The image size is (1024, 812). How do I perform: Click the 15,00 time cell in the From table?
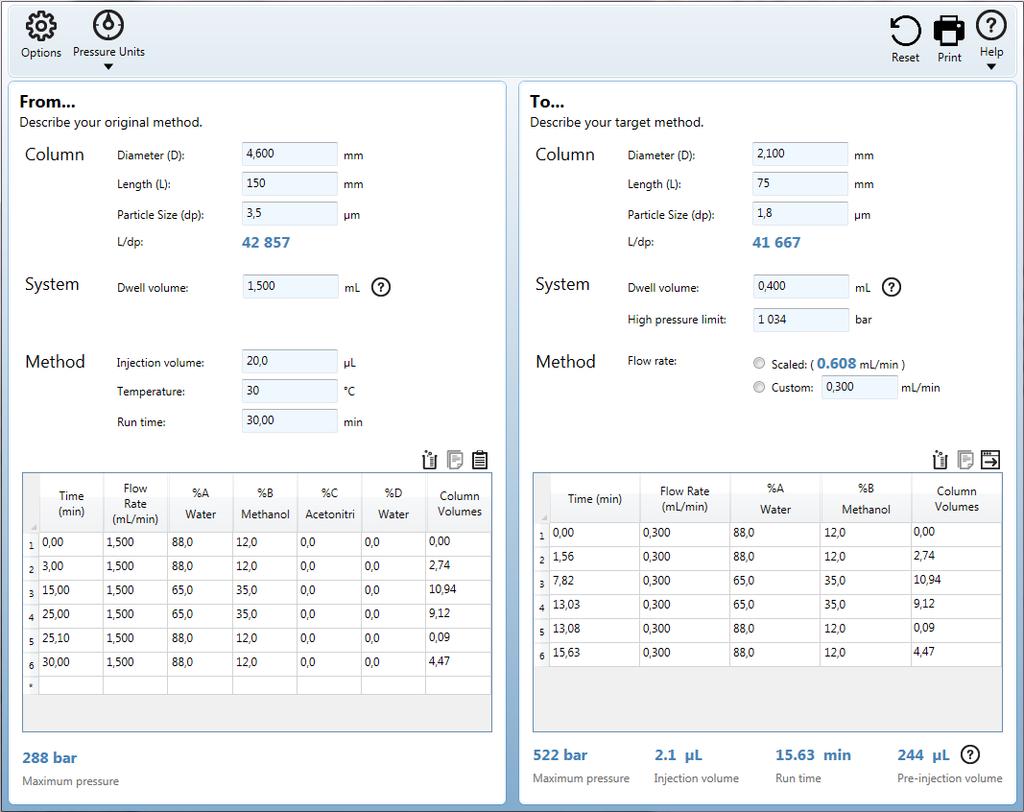(x=71, y=591)
